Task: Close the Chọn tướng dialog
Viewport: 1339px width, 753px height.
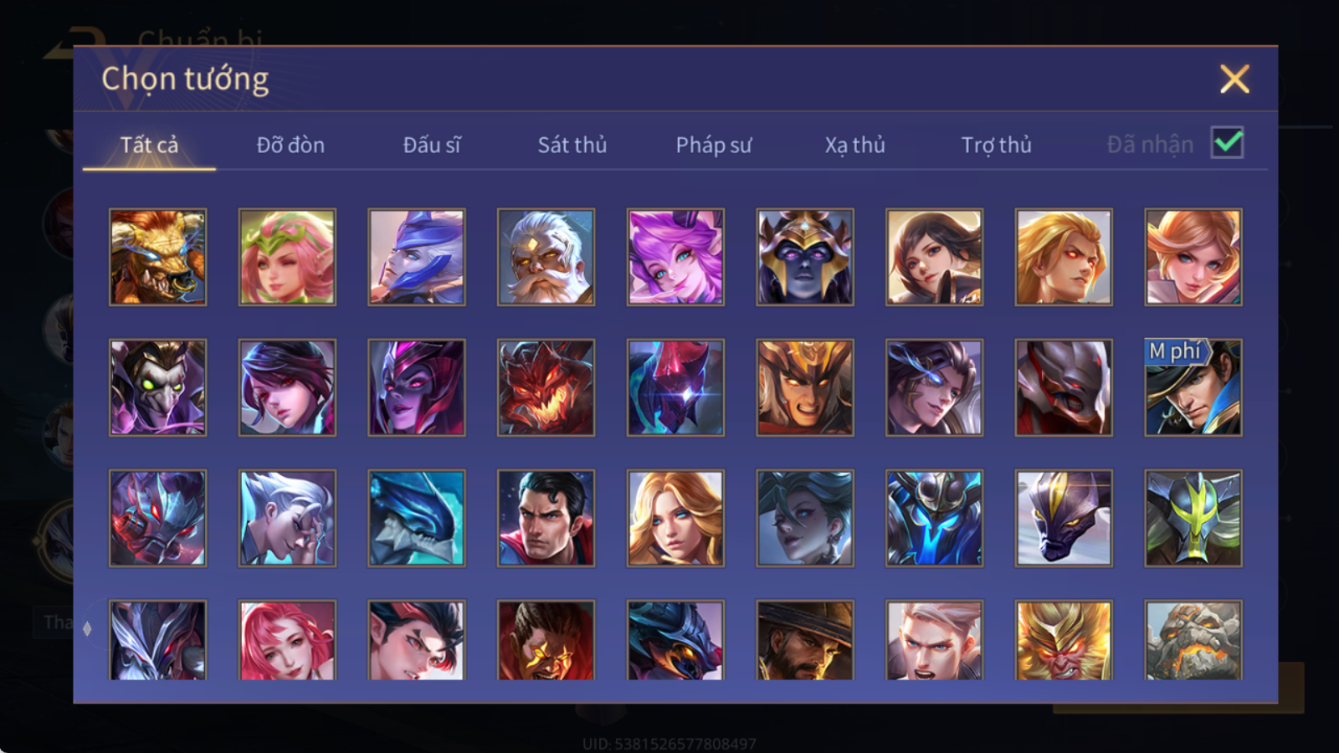Action: point(1234,79)
